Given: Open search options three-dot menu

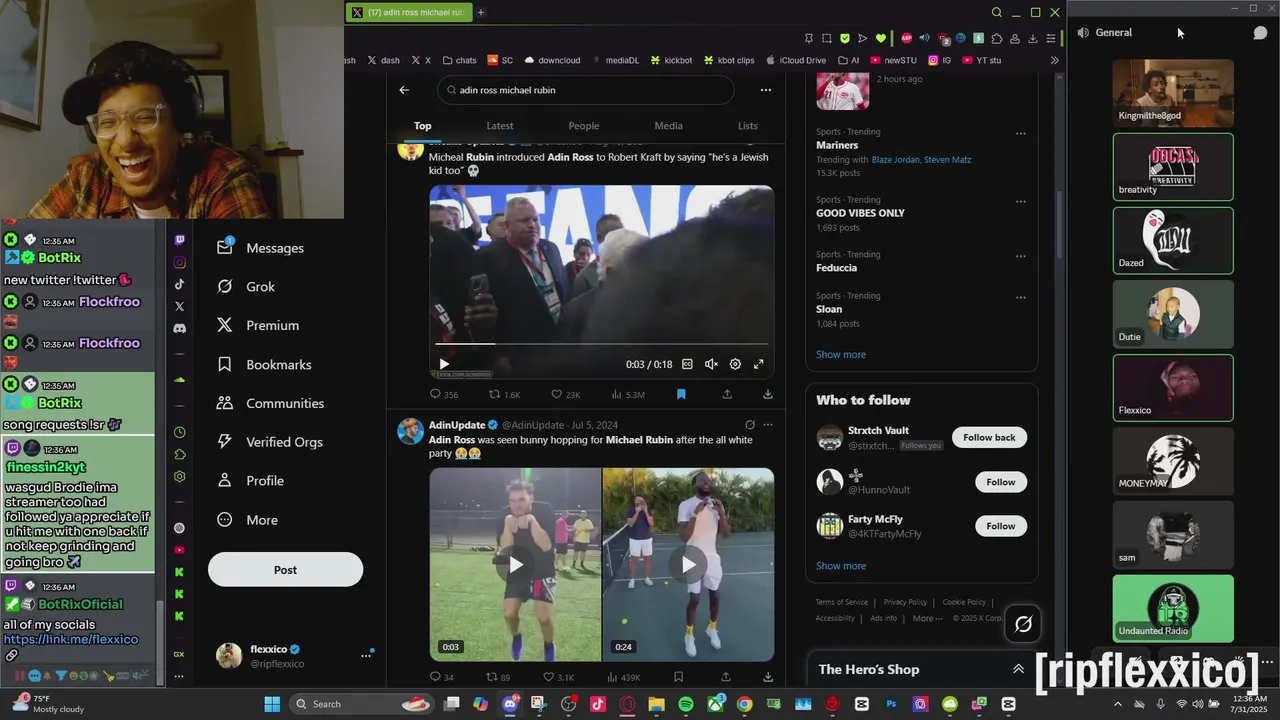Looking at the screenshot, I should [766, 90].
